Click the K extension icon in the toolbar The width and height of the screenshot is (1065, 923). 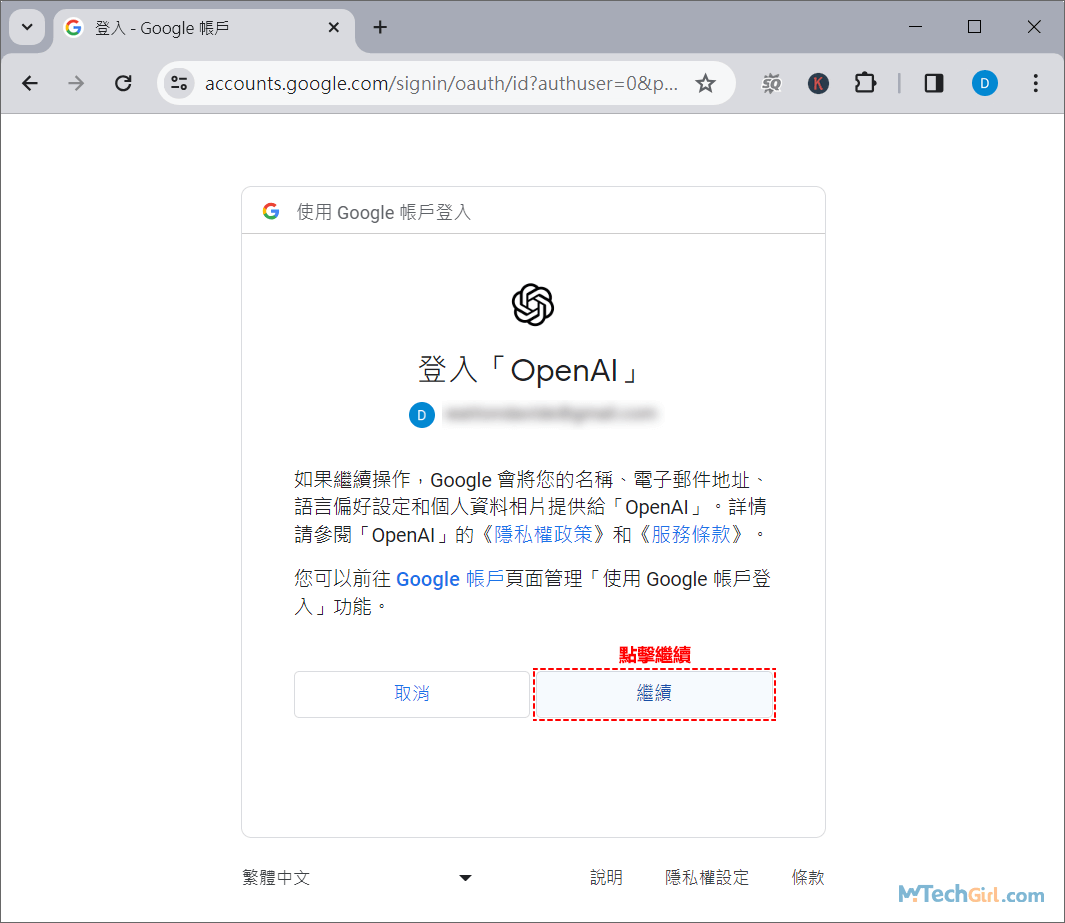tap(819, 83)
